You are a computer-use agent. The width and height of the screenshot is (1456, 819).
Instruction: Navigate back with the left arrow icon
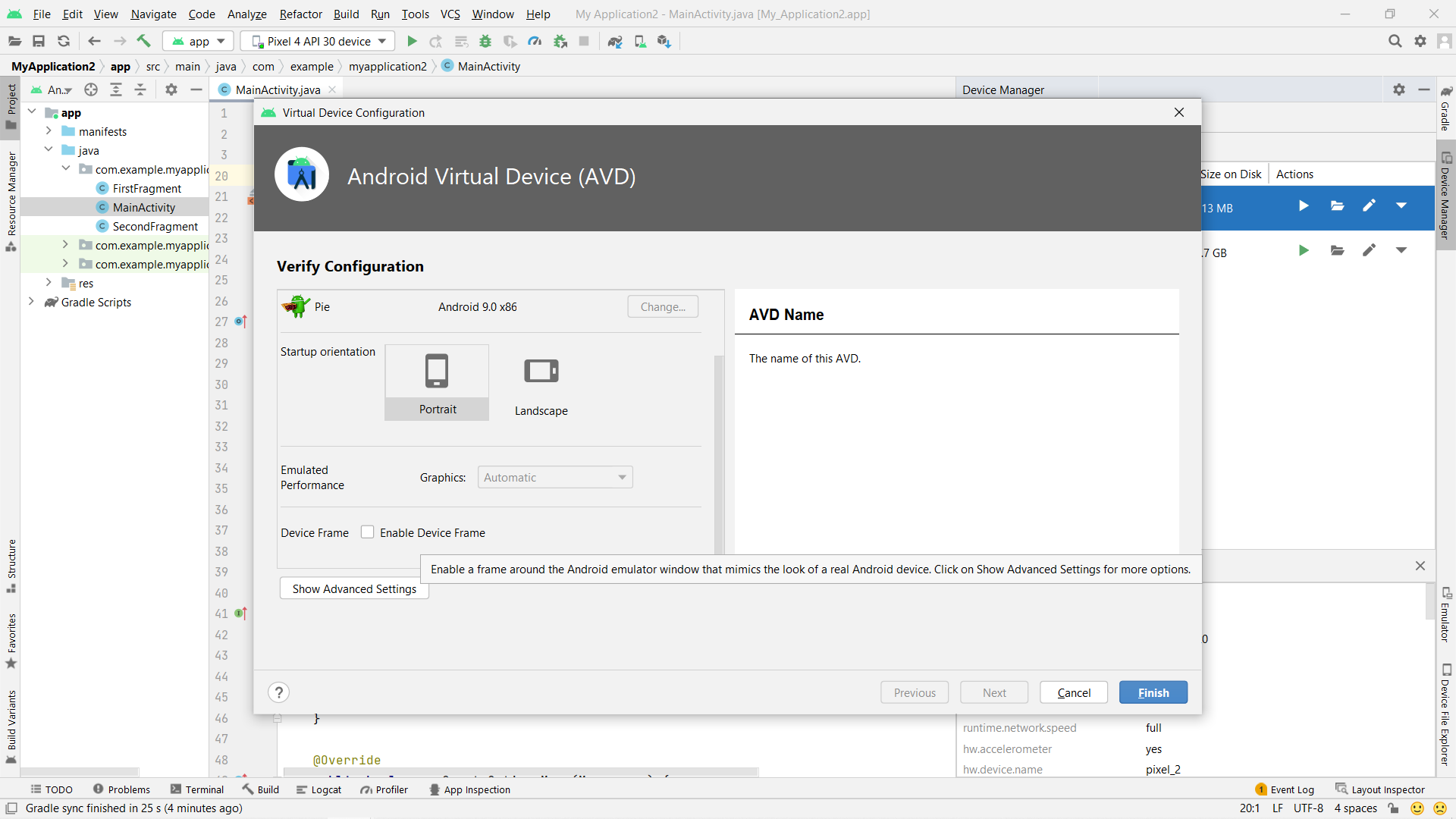94,41
